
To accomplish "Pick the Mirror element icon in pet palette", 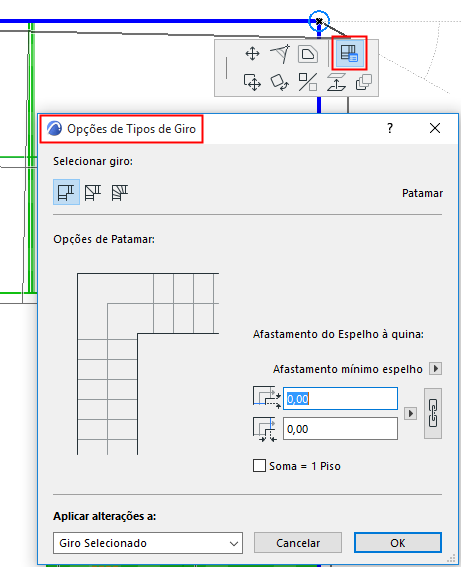I will point(308,82).
